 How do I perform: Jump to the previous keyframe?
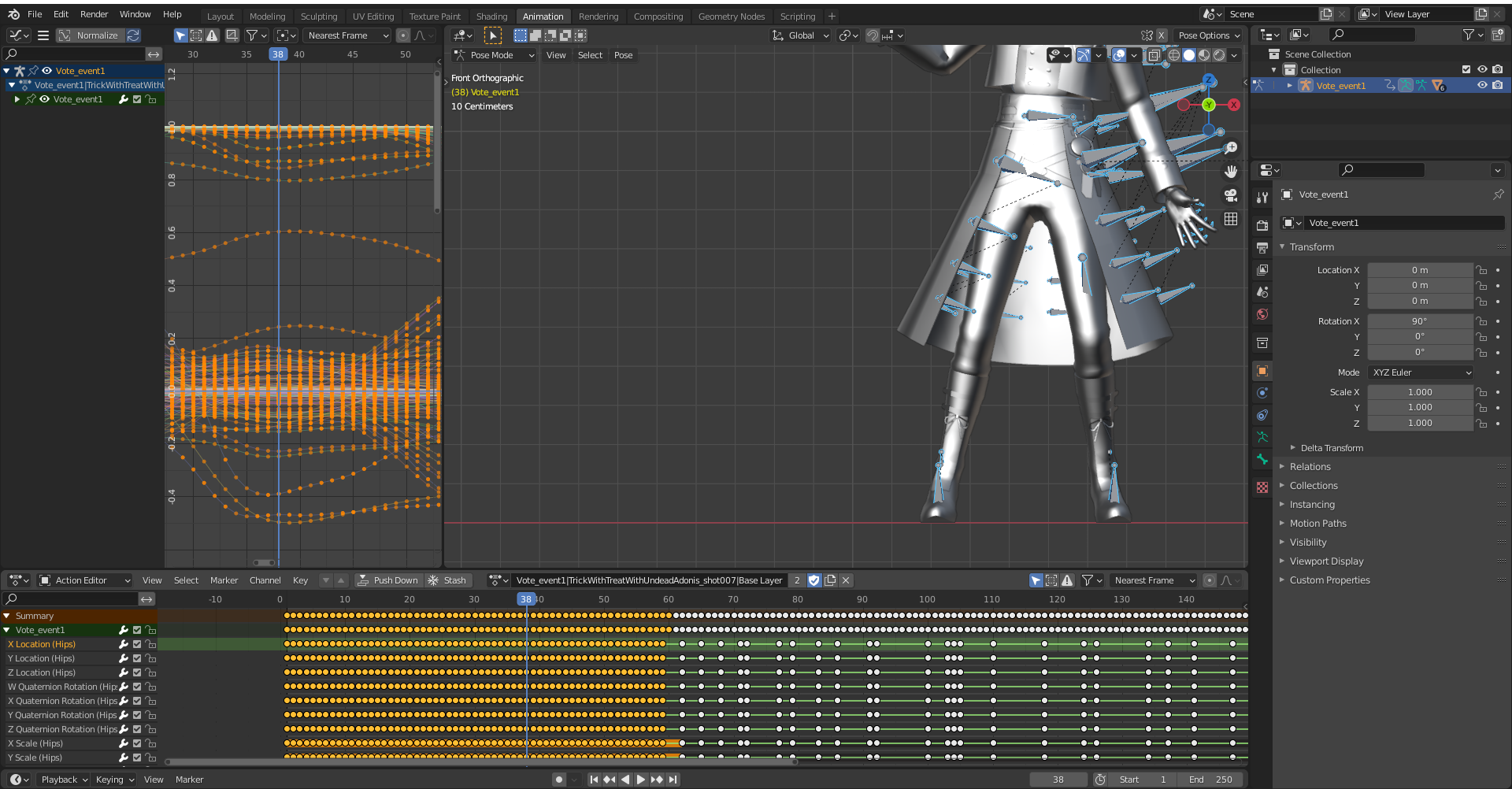(x=610, y=780)
